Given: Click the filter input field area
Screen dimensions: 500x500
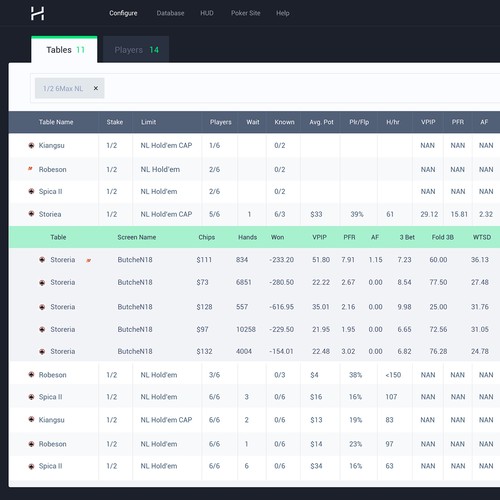Looking at the screenshot, I should click(x=300, y=88).
